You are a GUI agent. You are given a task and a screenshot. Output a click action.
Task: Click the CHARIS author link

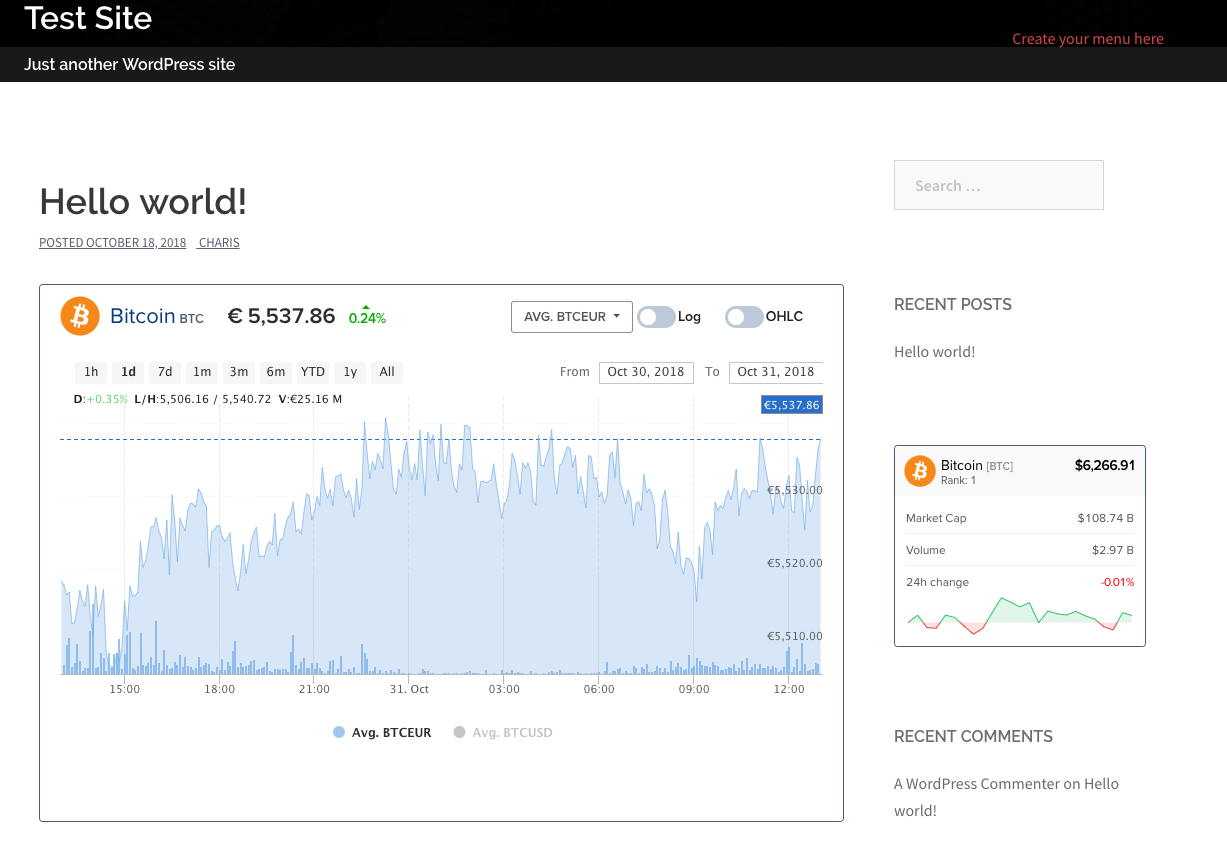(x=219, y=243)
